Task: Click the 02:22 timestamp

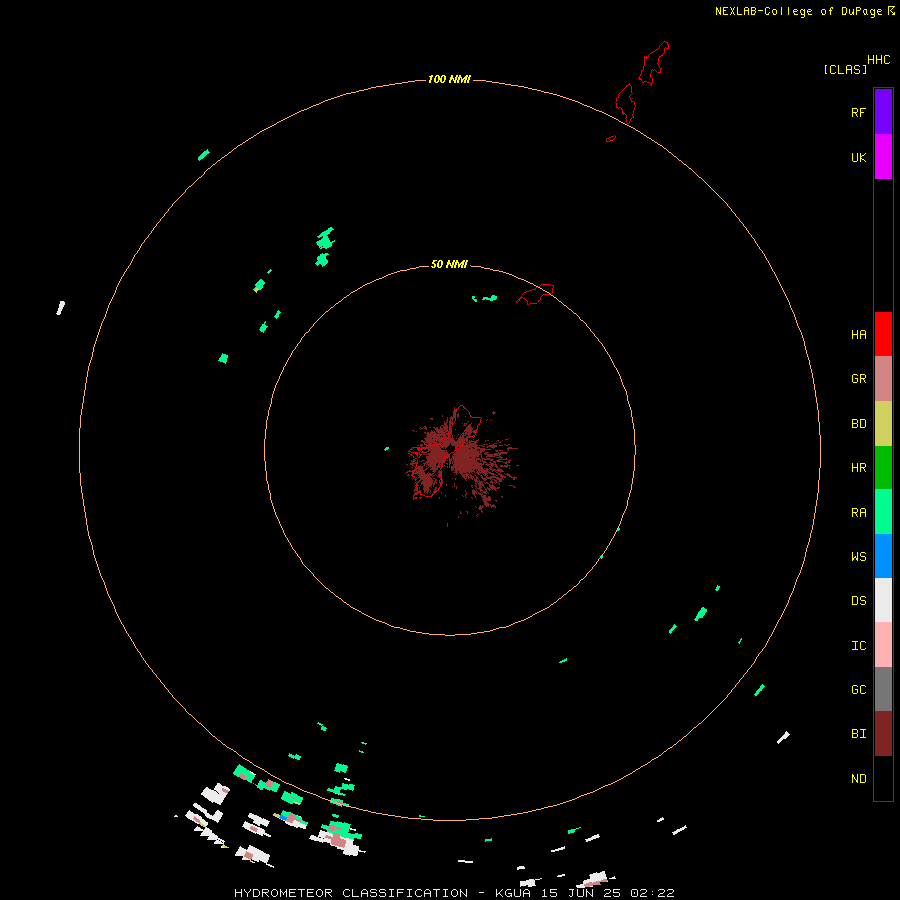Action: click(652, 893)
